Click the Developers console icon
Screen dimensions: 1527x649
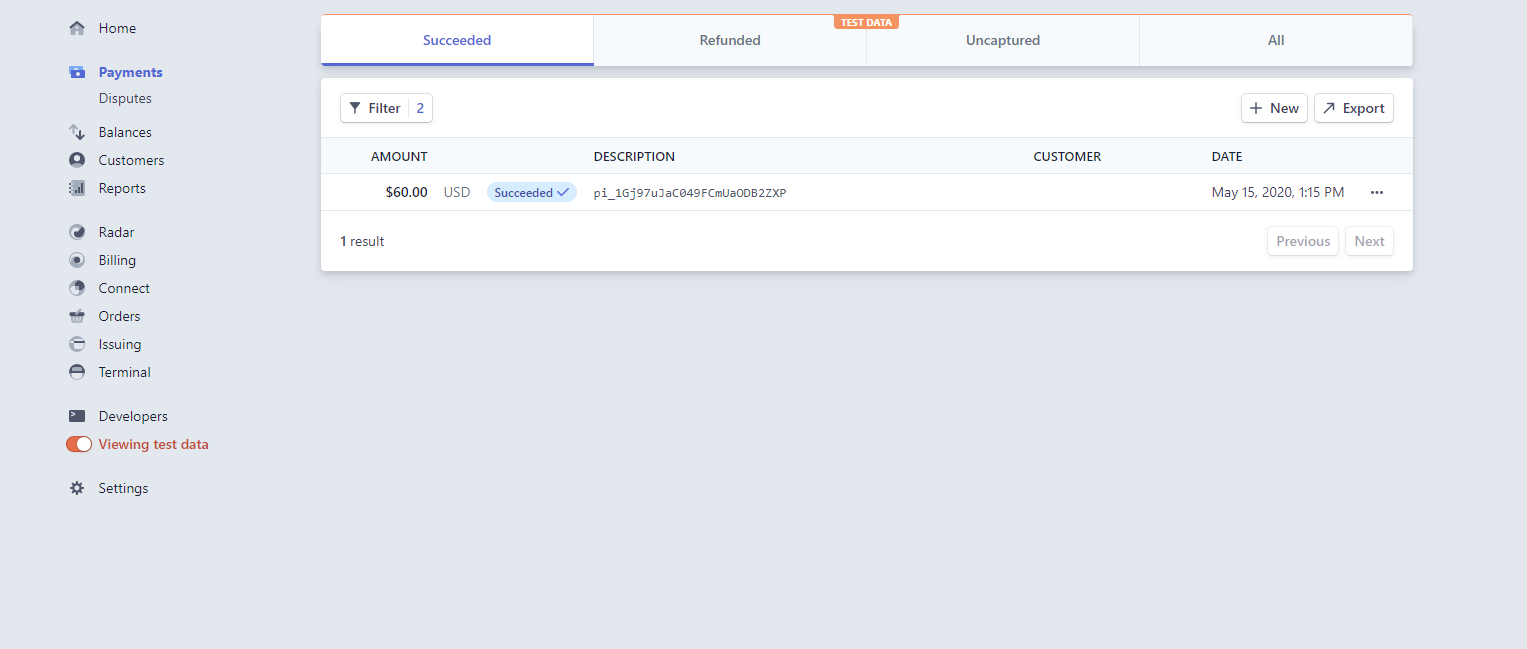pos(77,416)
